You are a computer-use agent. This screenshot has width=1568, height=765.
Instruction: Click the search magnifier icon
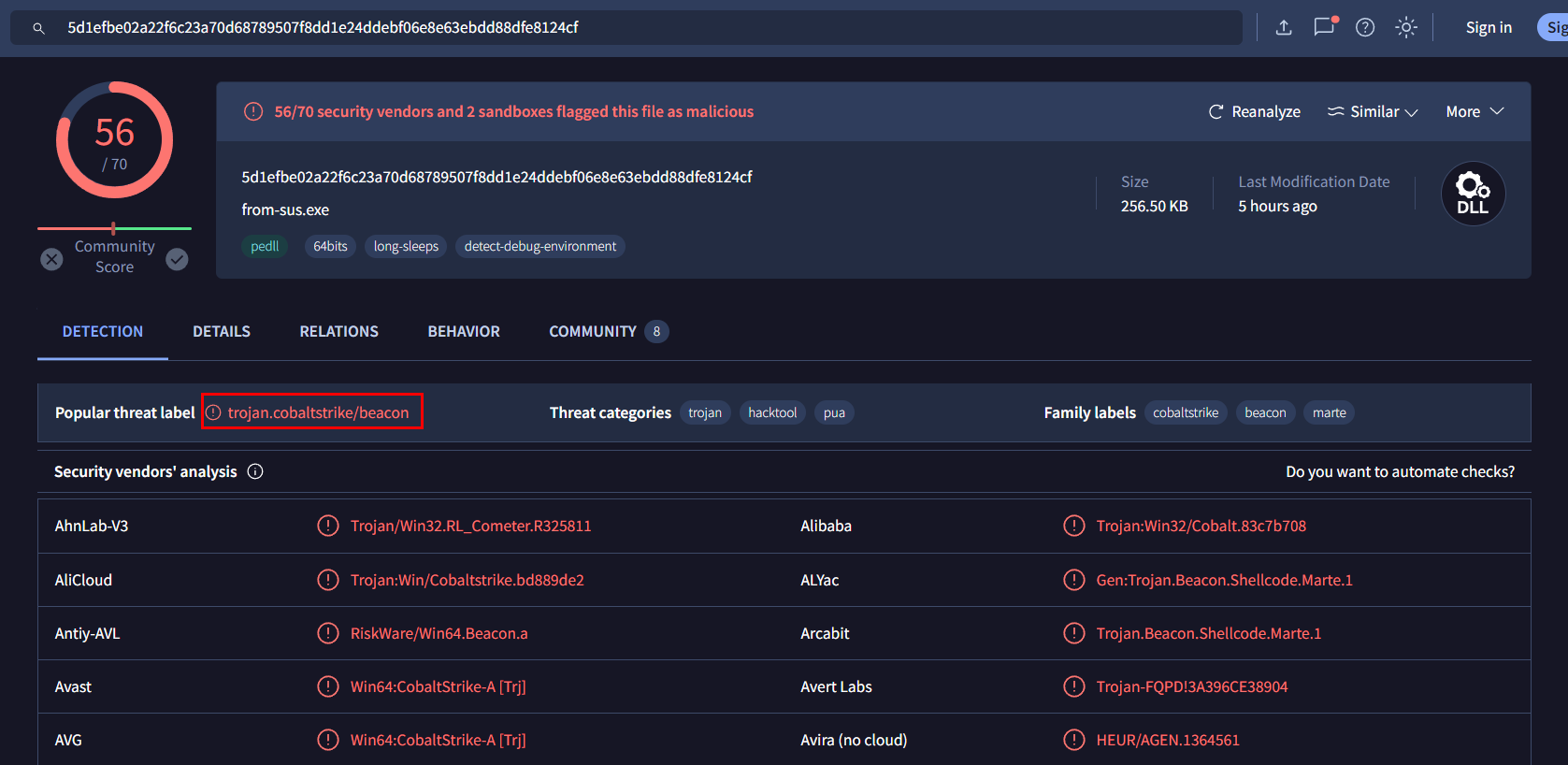point(38,28)
